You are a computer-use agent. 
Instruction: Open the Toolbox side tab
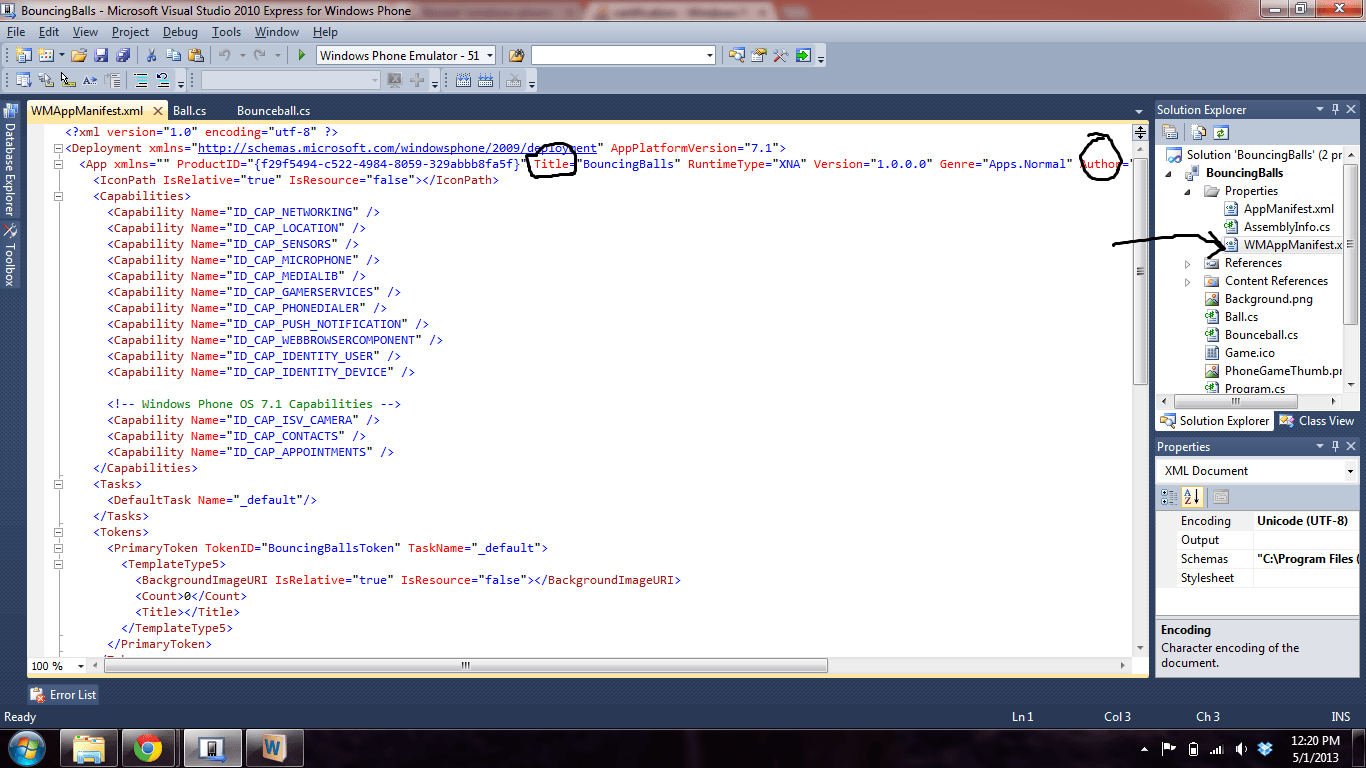(x=10, y=254)
